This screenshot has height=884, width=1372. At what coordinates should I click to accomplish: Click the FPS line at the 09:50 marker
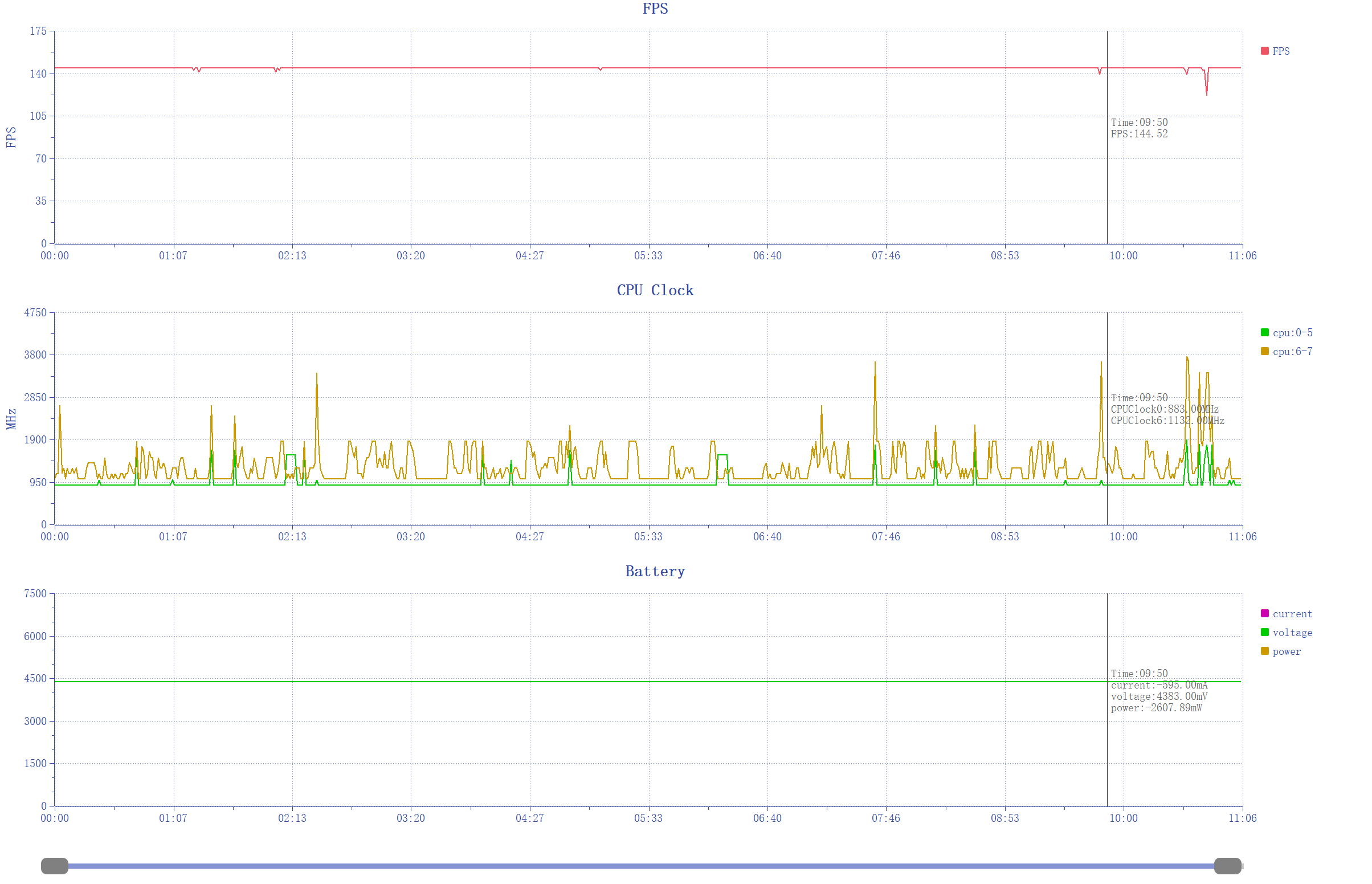tap(1107, 68)
